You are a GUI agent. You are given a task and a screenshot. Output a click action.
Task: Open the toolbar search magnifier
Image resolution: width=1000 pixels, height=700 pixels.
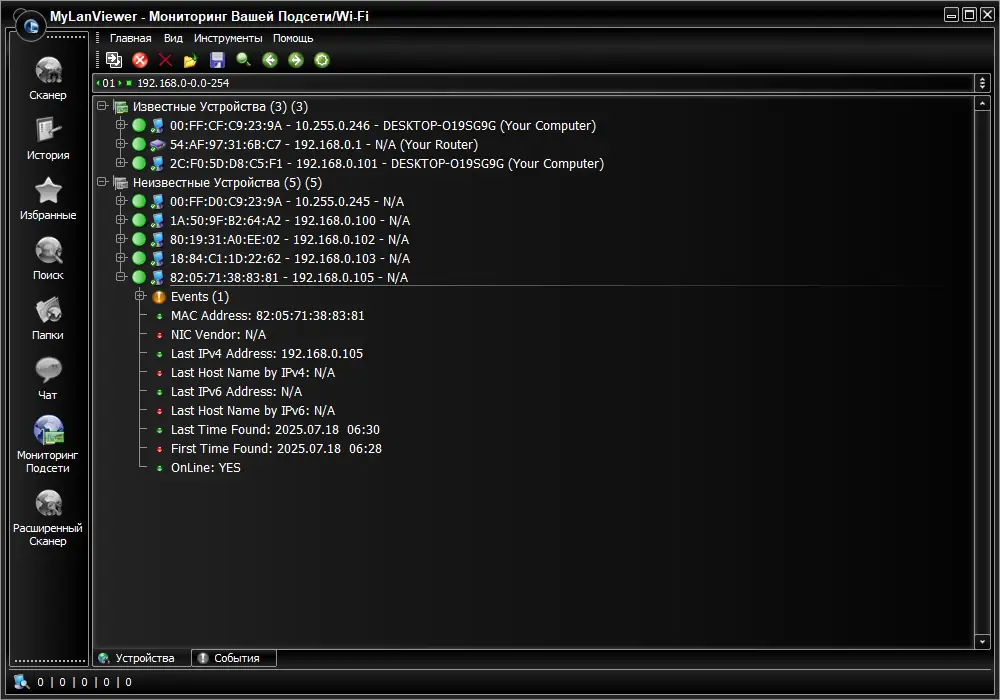tap(242, 60)
